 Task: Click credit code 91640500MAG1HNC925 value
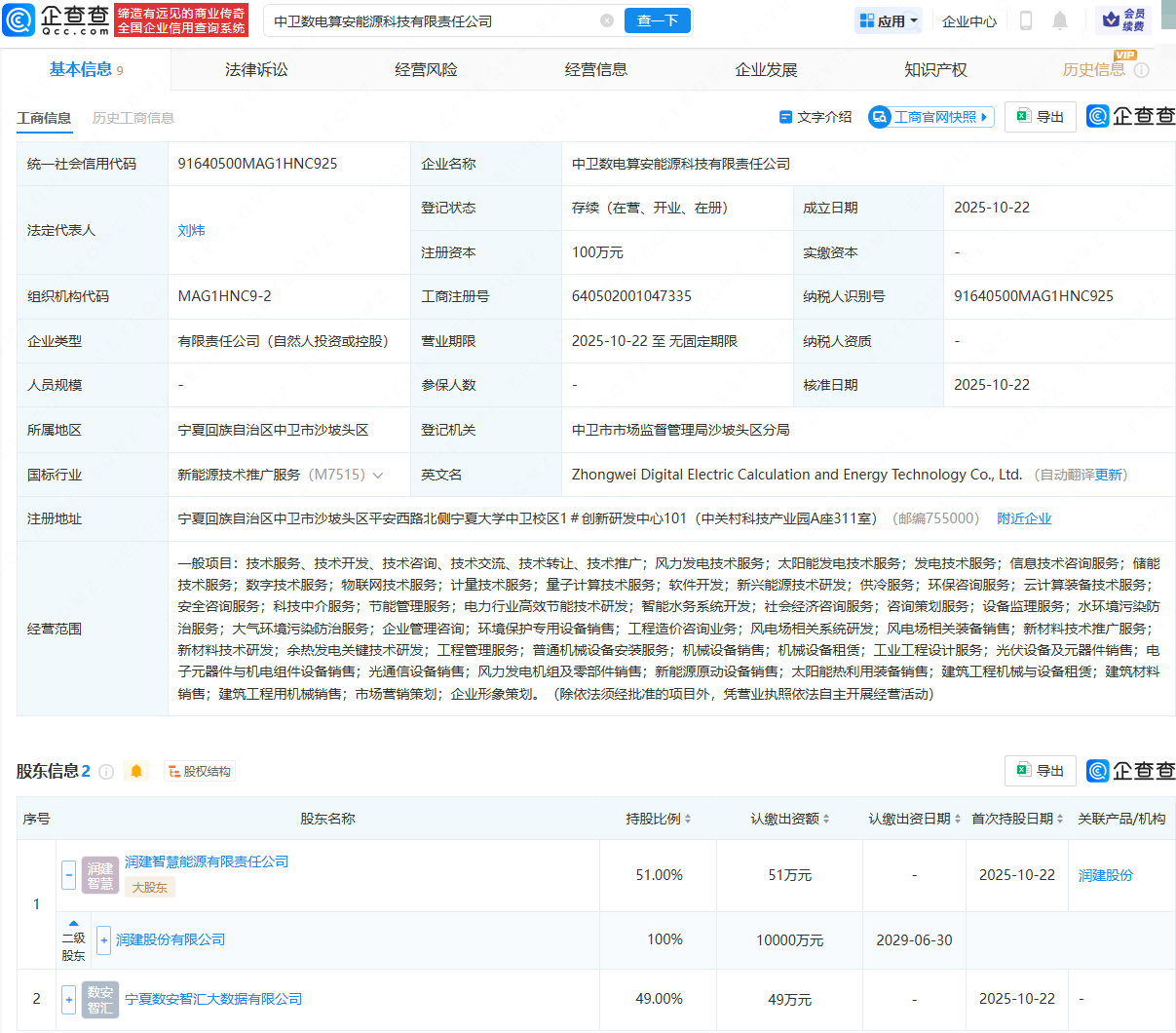[x=257, y=164]
